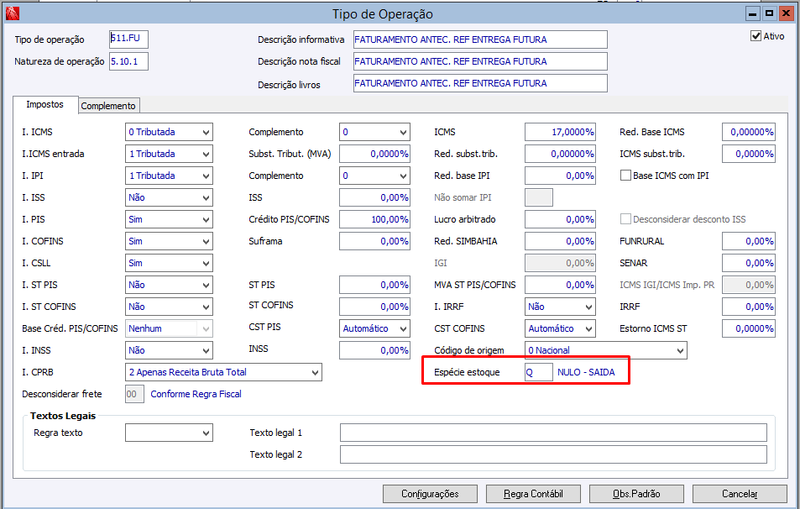
Task: Open the I. CSLL dropdown
Action: point(169,263)
